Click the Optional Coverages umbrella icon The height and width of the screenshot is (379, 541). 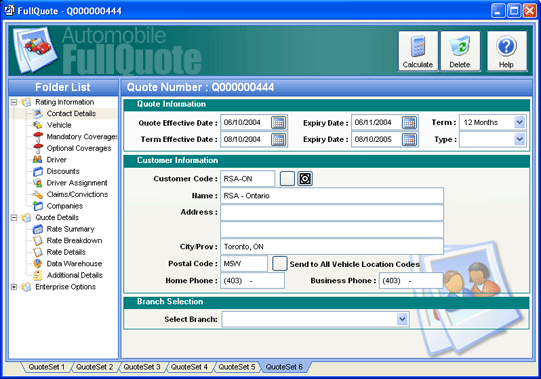(x=38, y=148)
